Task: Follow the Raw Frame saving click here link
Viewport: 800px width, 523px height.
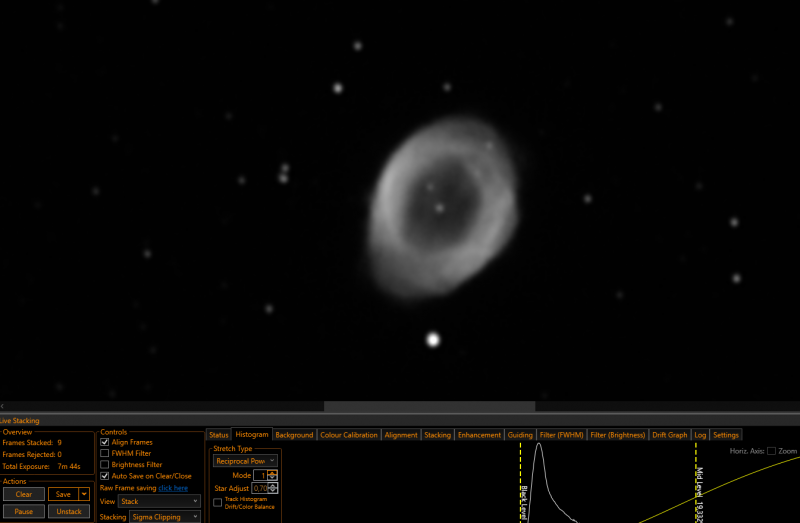Action: (x=173, y=488)
